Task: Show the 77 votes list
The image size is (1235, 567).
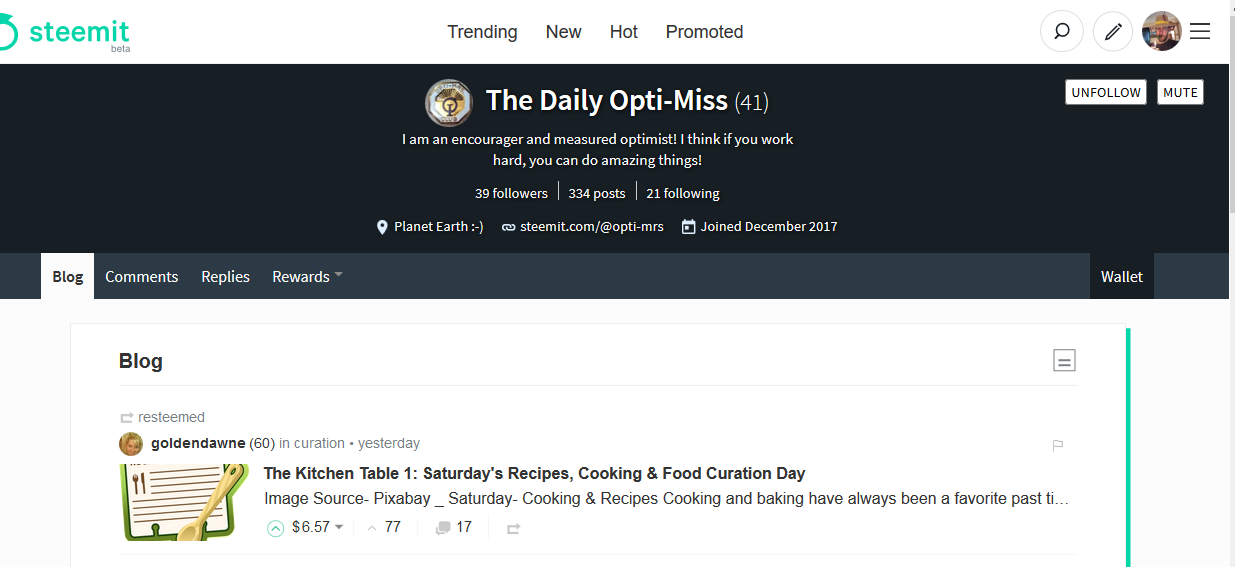Action: 384,527
